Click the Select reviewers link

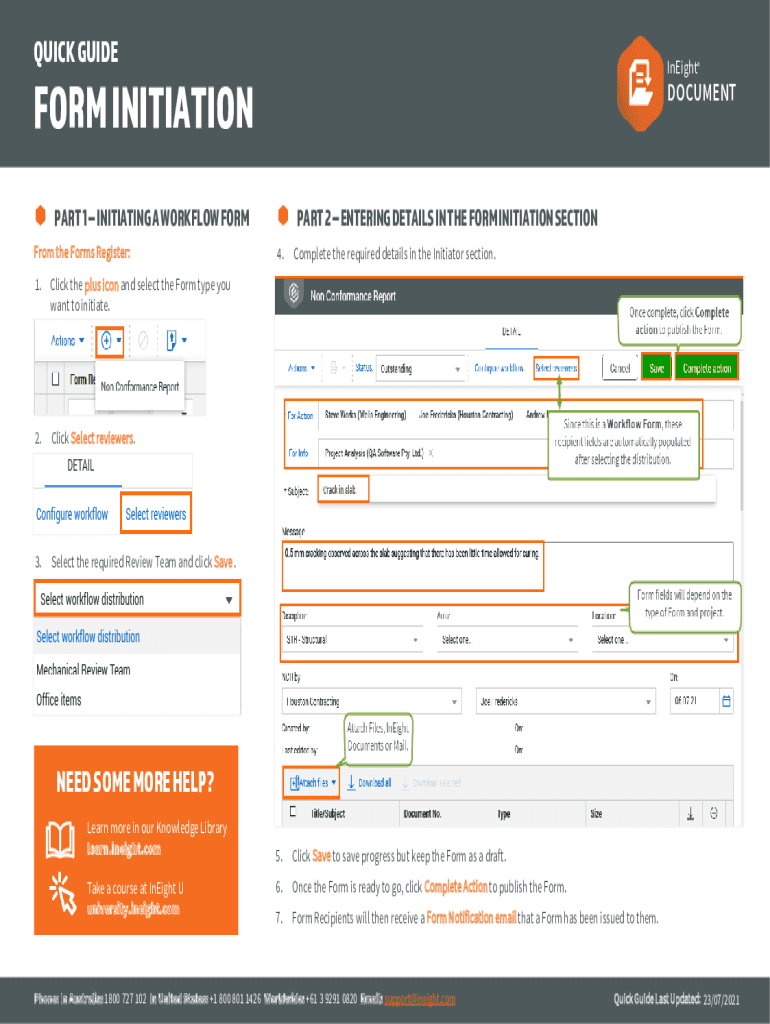coord(155,514)
